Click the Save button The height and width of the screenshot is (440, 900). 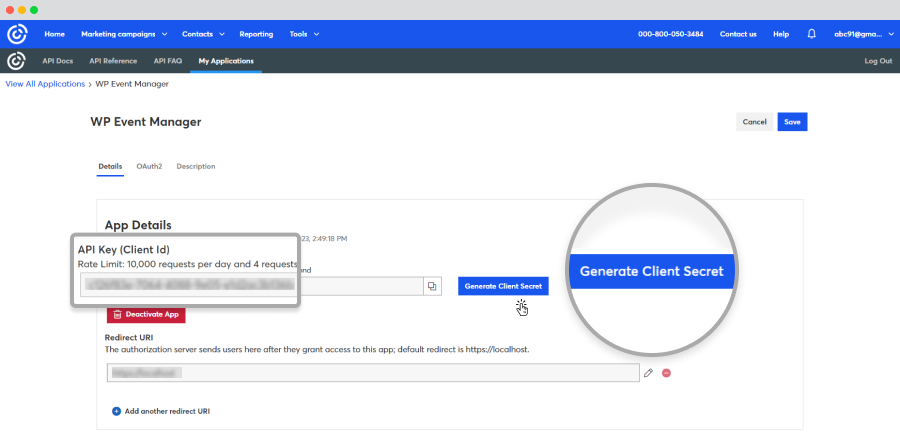click(x=792, y=122)
